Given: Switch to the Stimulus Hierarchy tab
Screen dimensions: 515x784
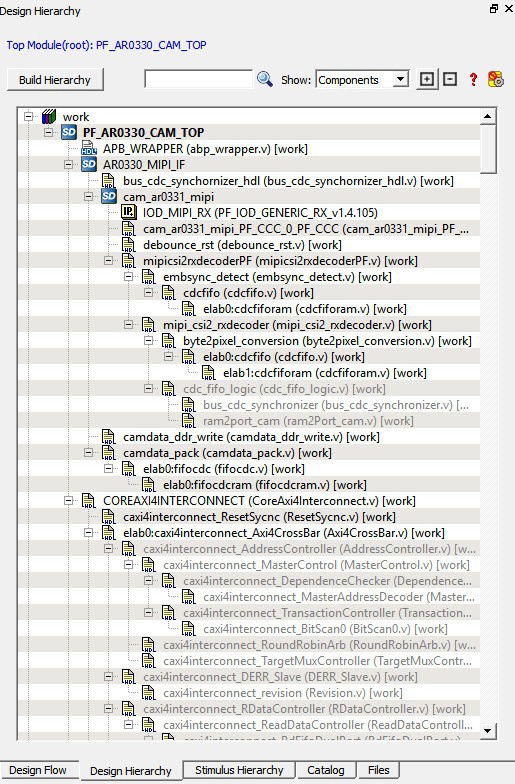Looking at the screenshot, I should point(239,770).
